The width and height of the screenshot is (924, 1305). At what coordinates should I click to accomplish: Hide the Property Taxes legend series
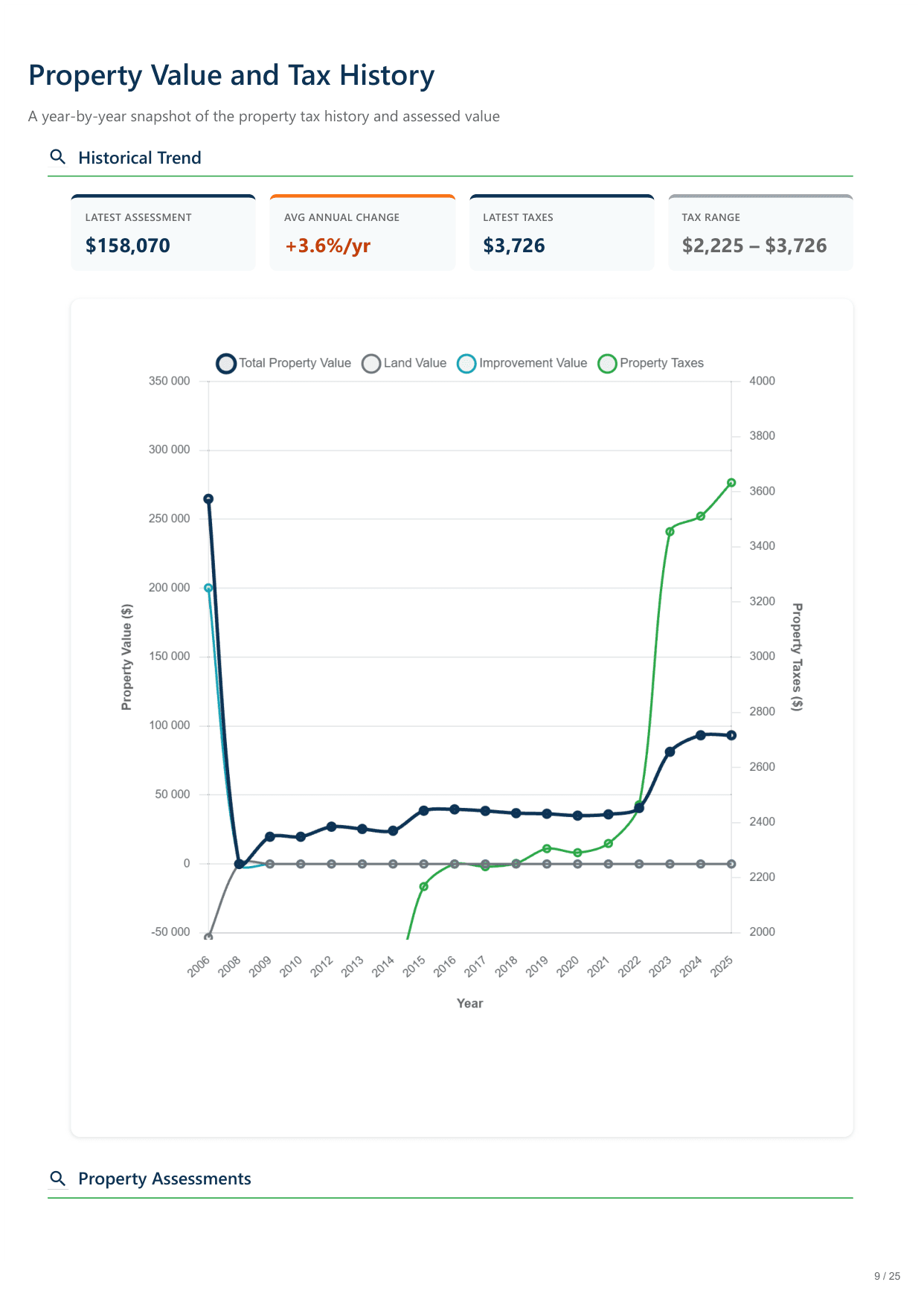click(651, 363)
